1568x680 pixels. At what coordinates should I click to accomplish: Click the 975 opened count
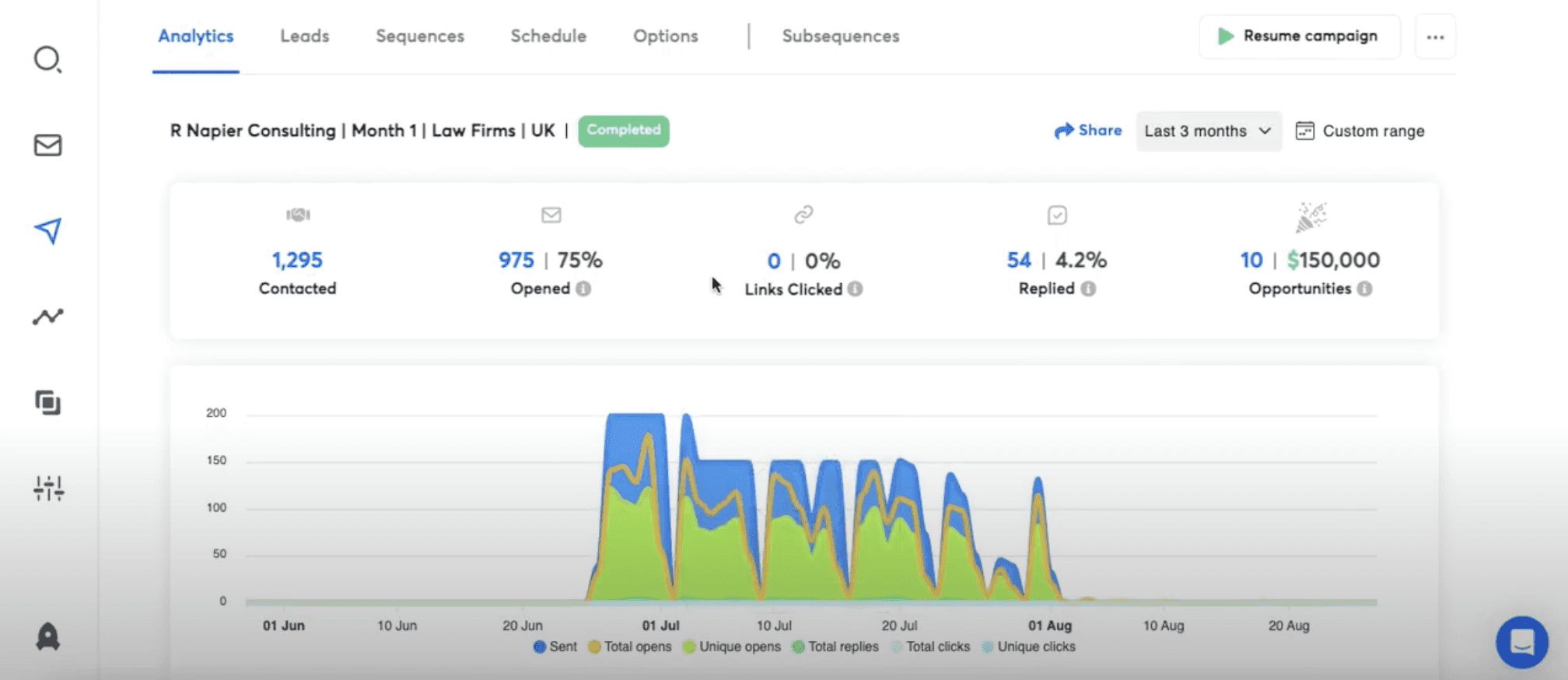pyautogui.click(x=516, y=260)
